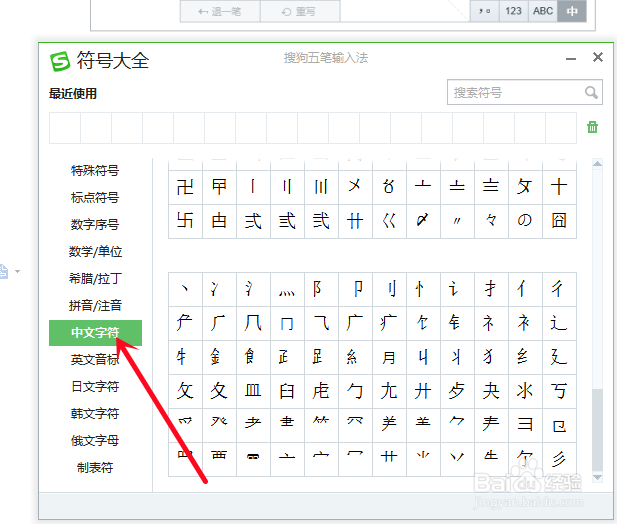Click the Sogou green S logo
The height and width of the screenshot is (524, 617).
click(60, 61)
